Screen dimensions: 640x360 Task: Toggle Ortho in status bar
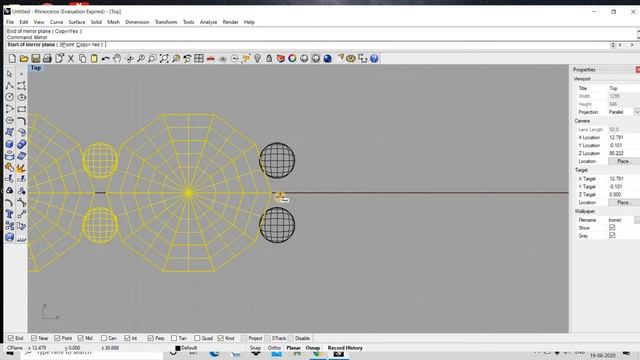(x=274, y=348)
